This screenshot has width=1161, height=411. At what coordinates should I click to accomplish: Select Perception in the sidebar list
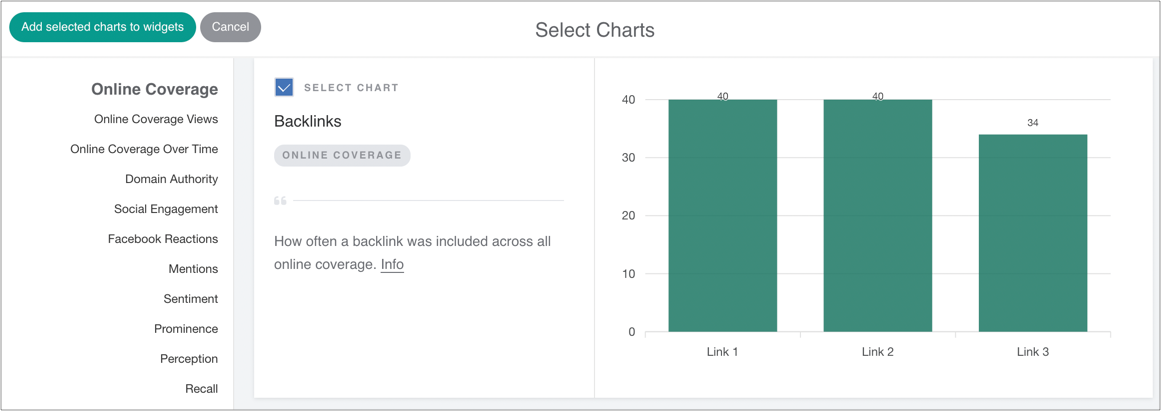pos(189,359)
